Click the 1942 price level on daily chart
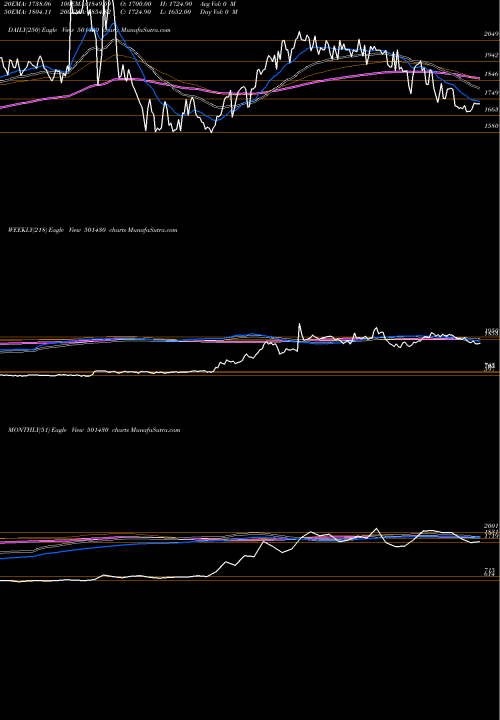Screen dimensions: 500x720 491,55
